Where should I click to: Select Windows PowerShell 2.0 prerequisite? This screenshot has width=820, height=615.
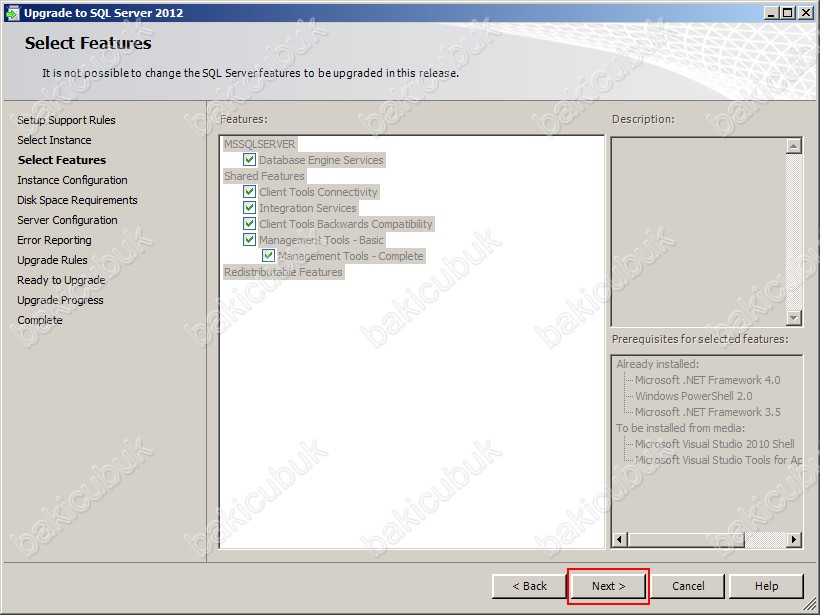point(694,396)
